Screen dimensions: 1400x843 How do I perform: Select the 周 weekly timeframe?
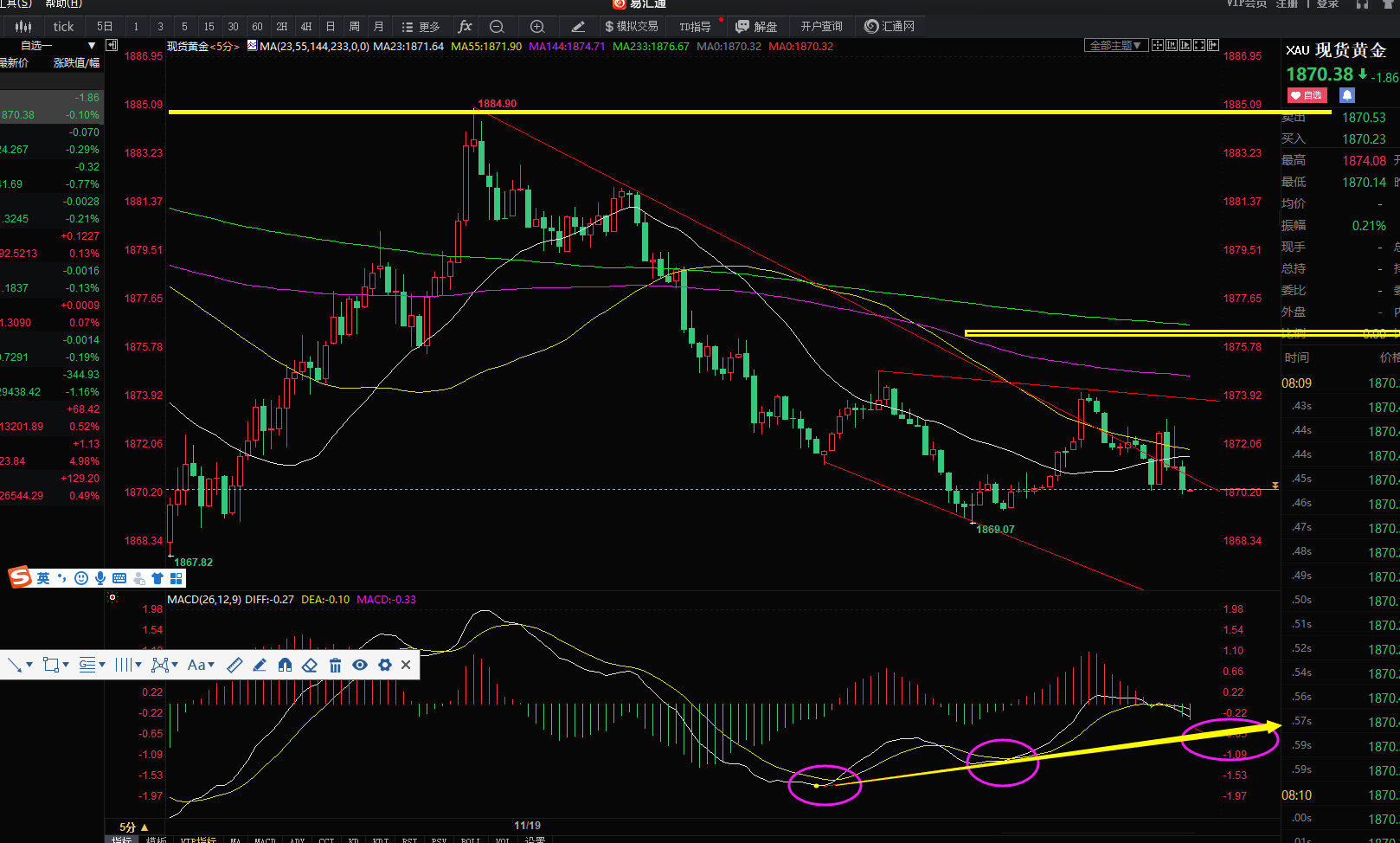pyautogui.click(x=354, y=27)
